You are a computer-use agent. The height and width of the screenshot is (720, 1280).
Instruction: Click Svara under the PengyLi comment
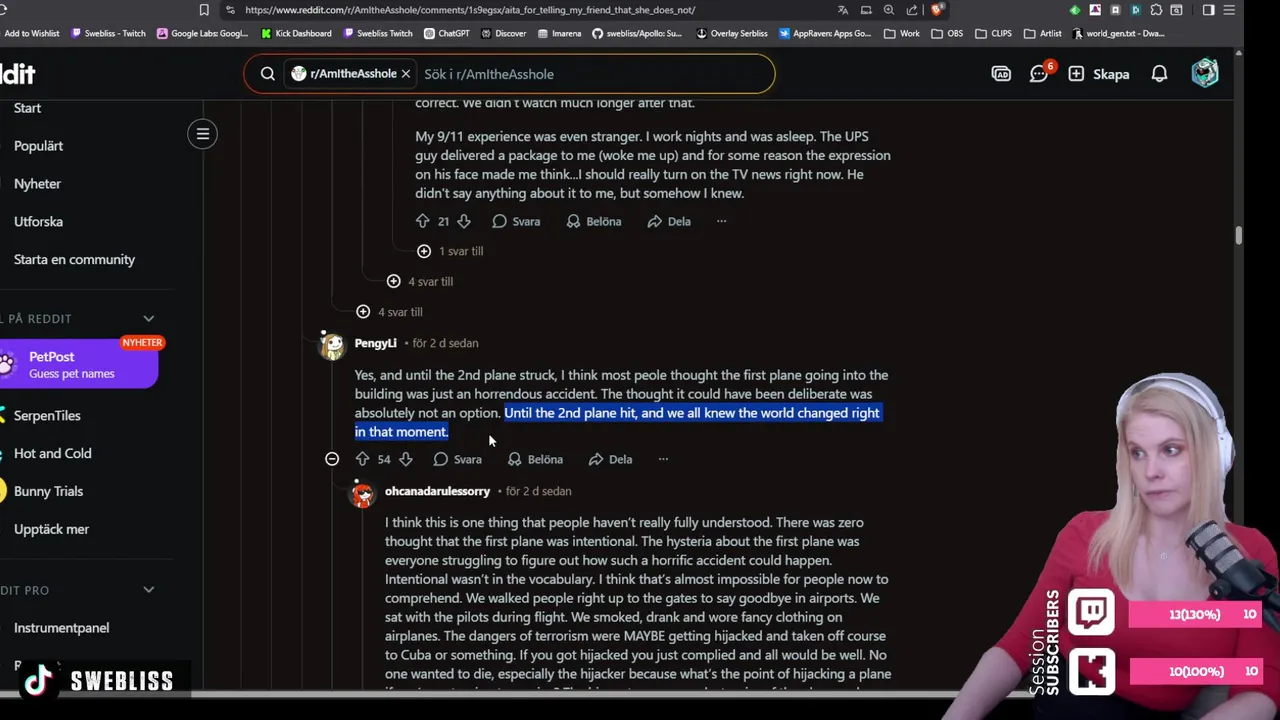pyautogui.click(x=458, y=459)
